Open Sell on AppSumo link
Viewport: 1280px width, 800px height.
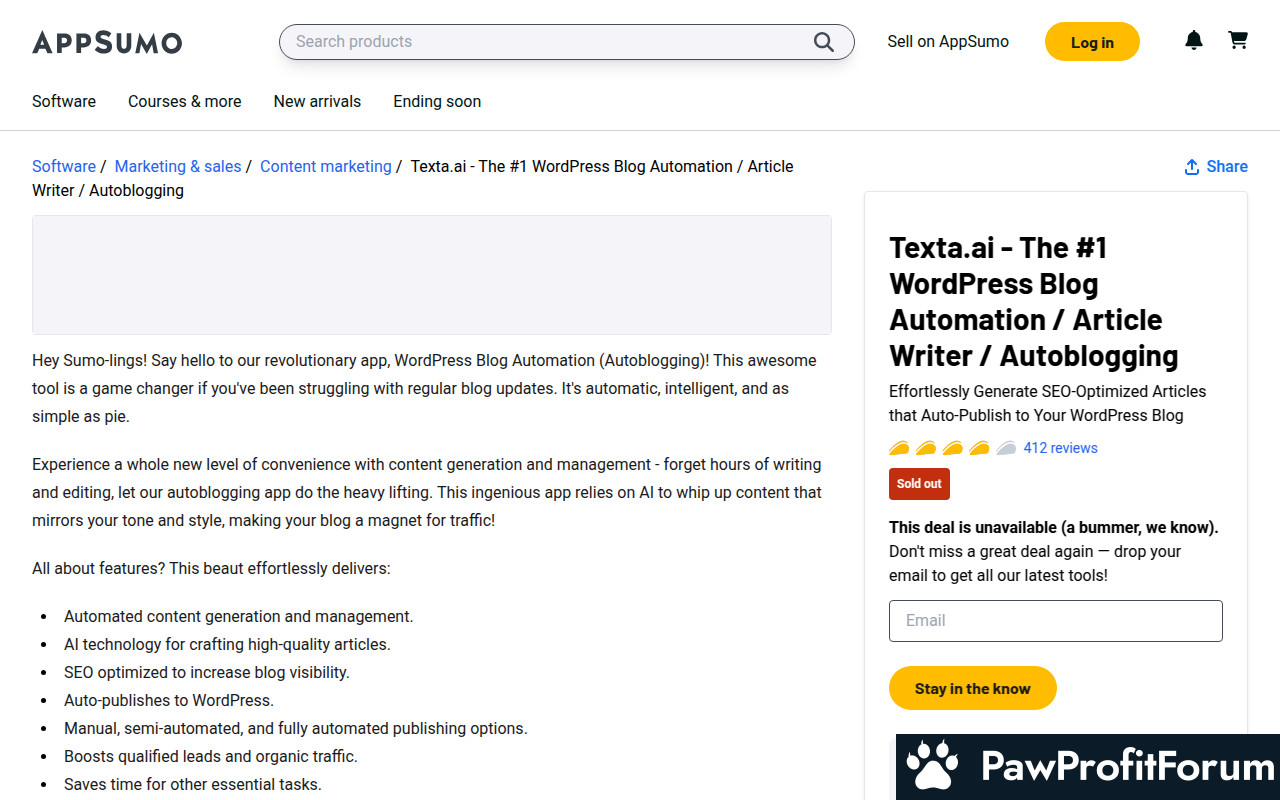[x=948, y=42]
